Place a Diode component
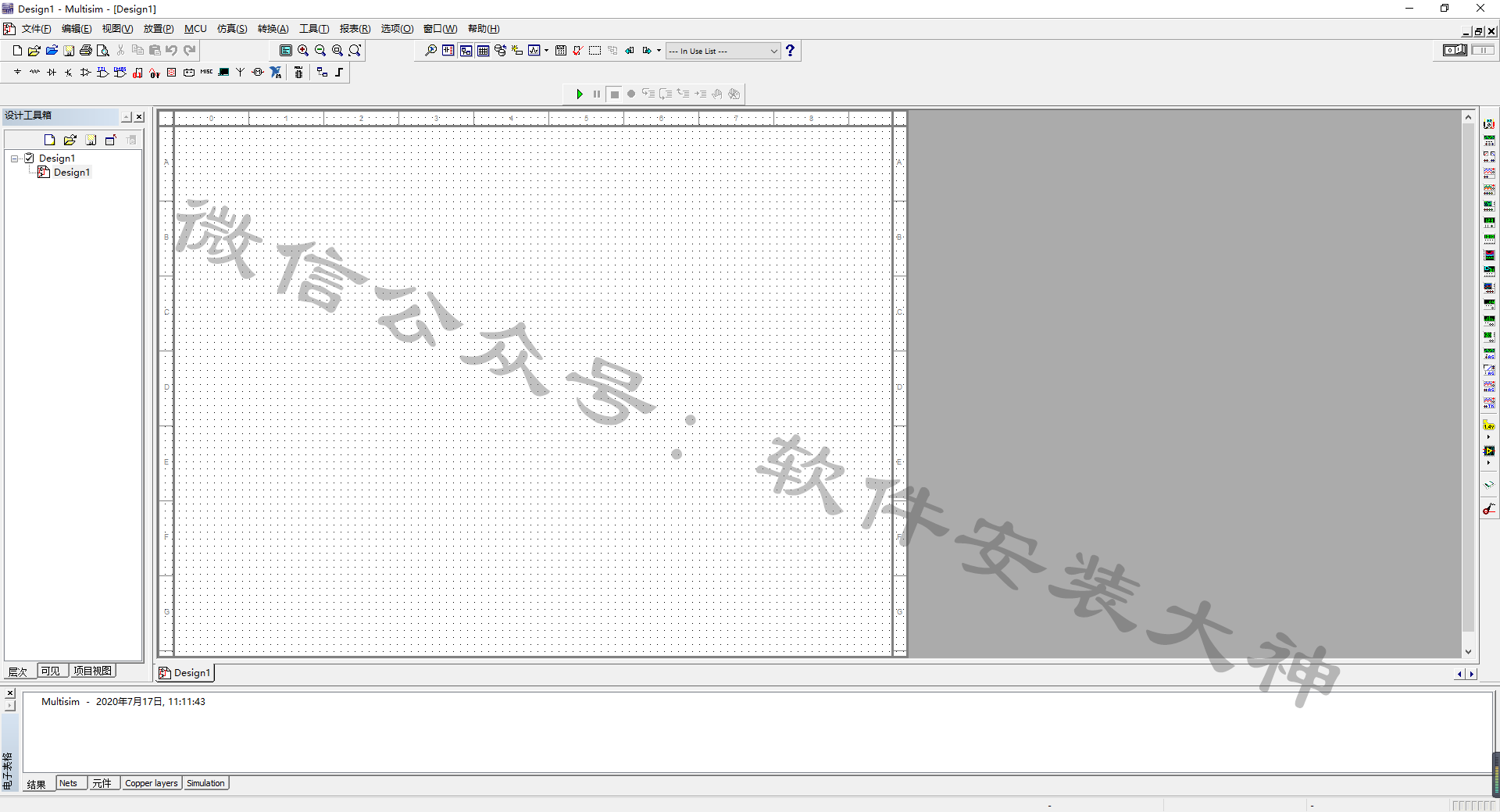Viewport: 1500px width, 812px height. (52, 72)
